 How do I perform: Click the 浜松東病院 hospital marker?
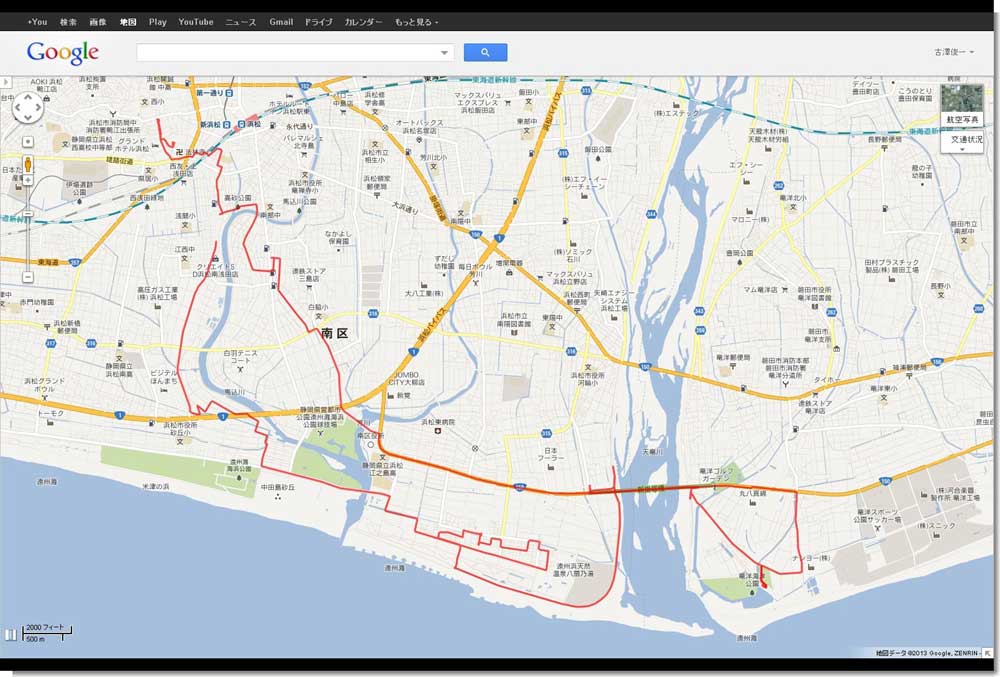coord(438,432)
